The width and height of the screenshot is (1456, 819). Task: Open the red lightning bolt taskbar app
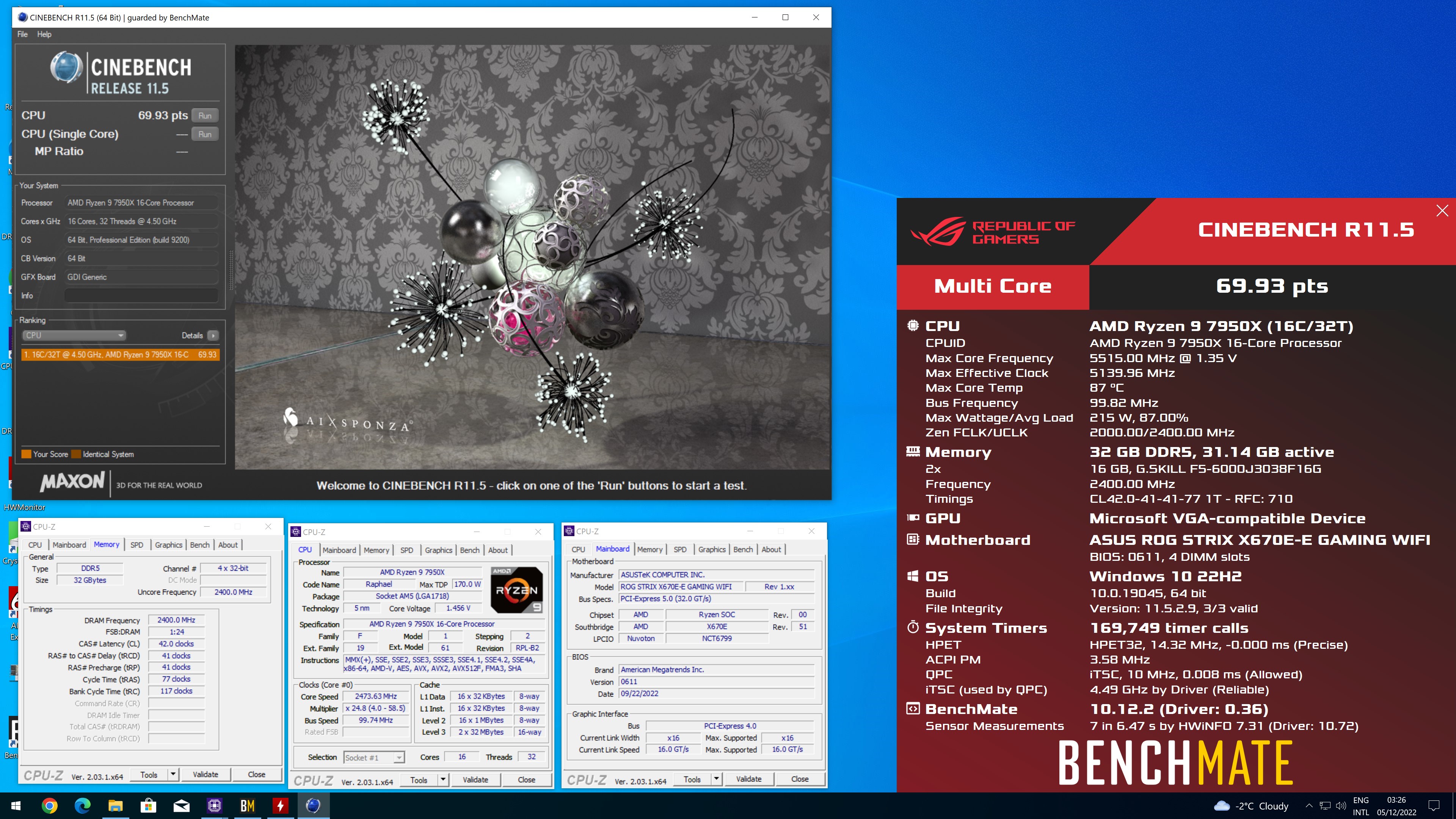(x=280, y=805)
